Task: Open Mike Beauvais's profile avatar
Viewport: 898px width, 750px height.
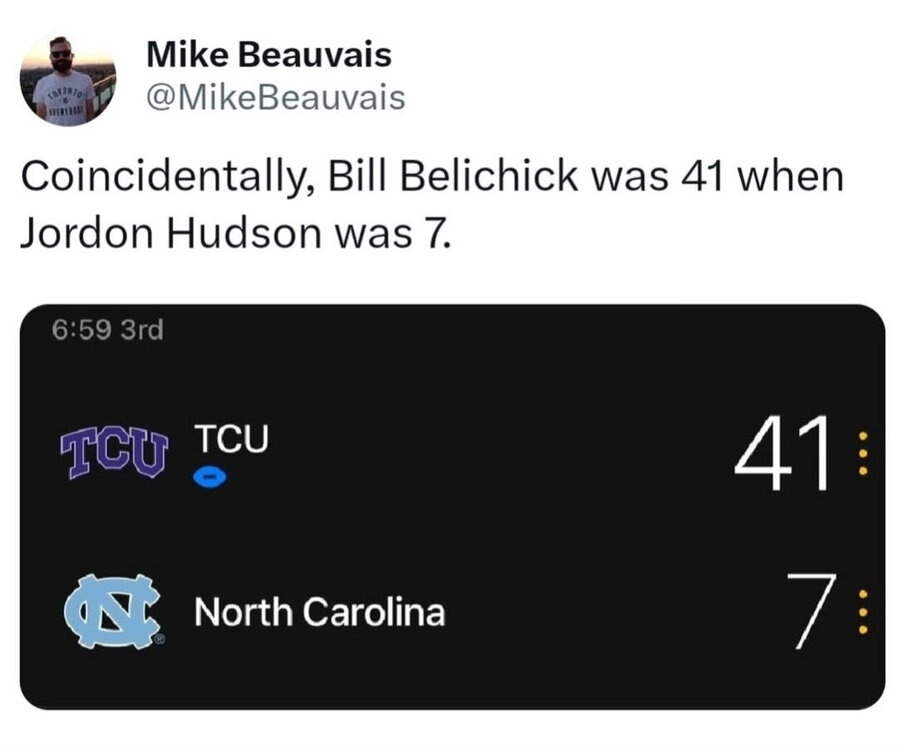Action: (x=68, y=79)
